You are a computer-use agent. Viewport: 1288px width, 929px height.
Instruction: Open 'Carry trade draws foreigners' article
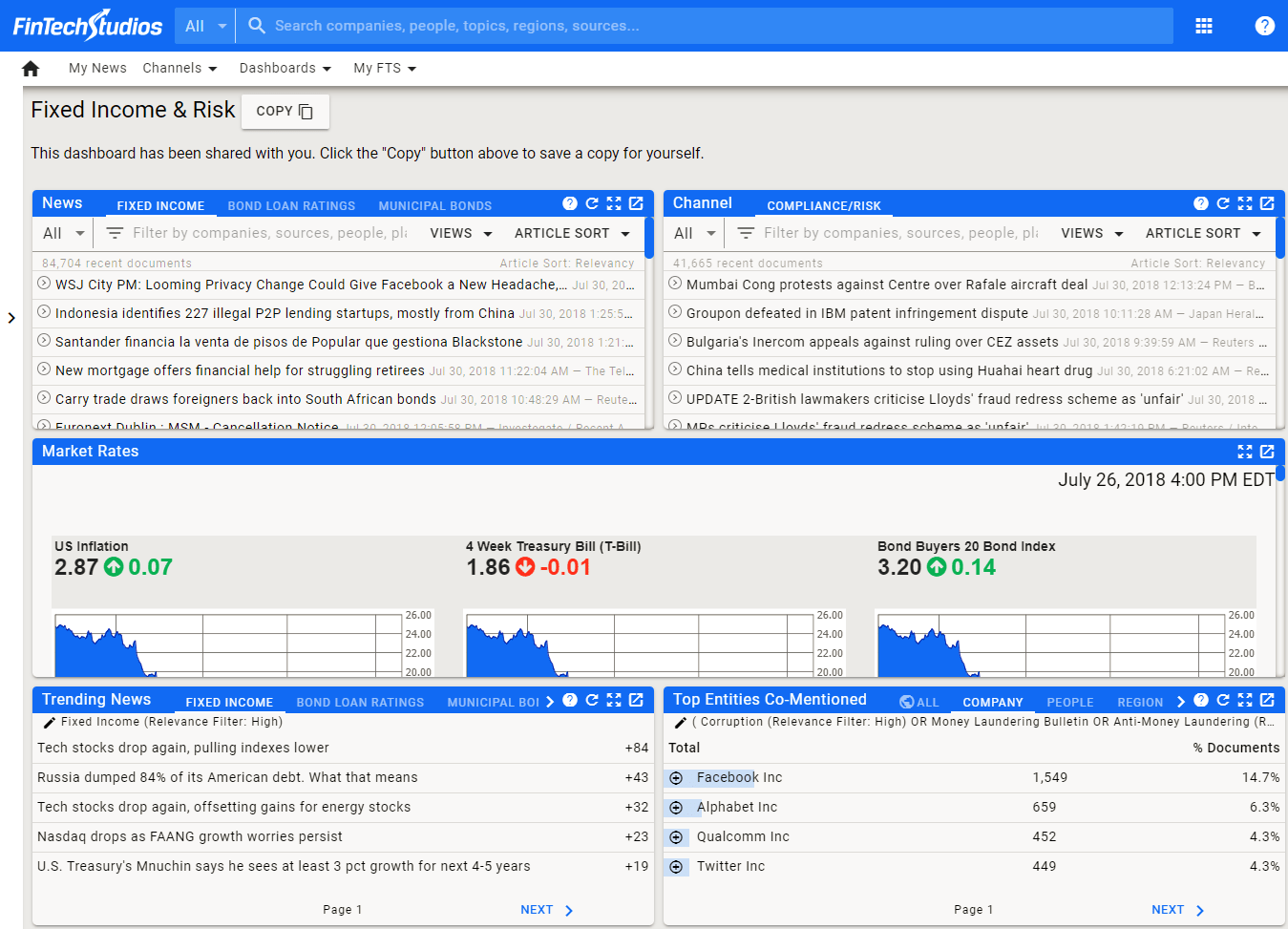245,399
